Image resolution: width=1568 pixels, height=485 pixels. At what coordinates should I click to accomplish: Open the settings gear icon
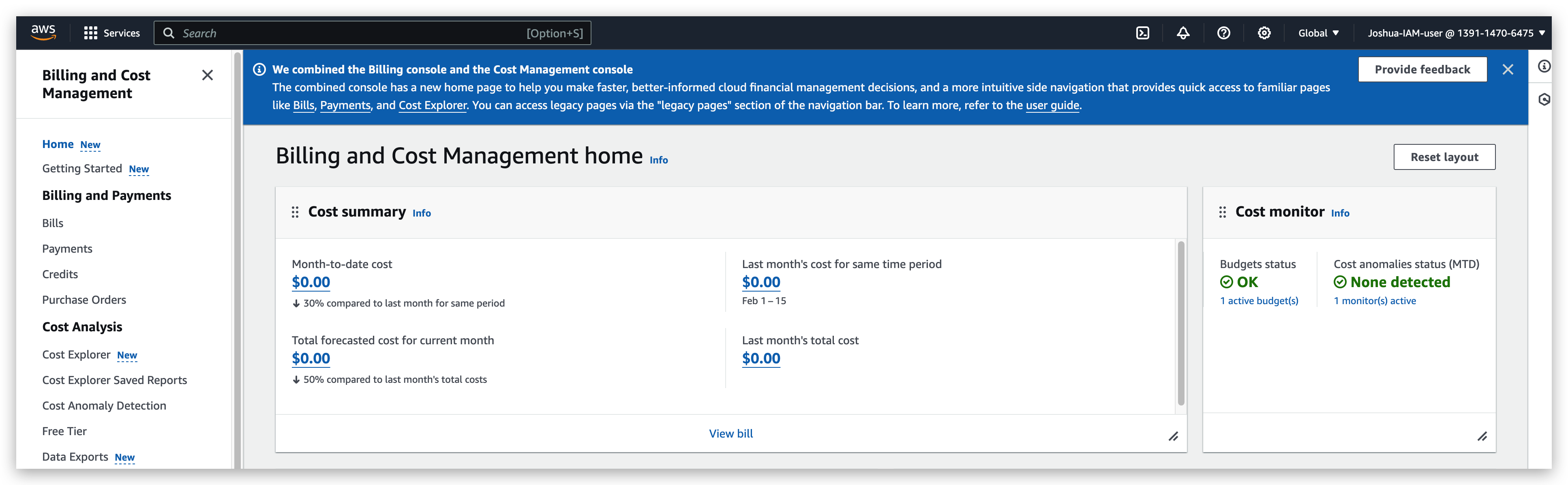point(1264,33)
